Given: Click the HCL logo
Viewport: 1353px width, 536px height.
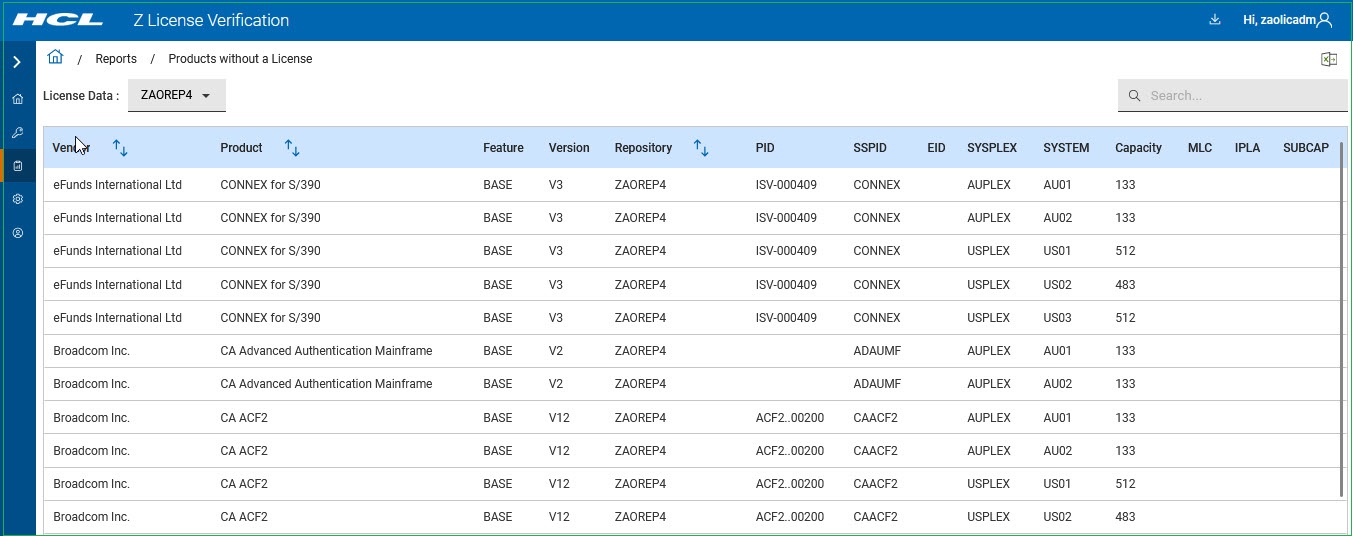Looking at the screenshot, I should [x=58, y=20].
